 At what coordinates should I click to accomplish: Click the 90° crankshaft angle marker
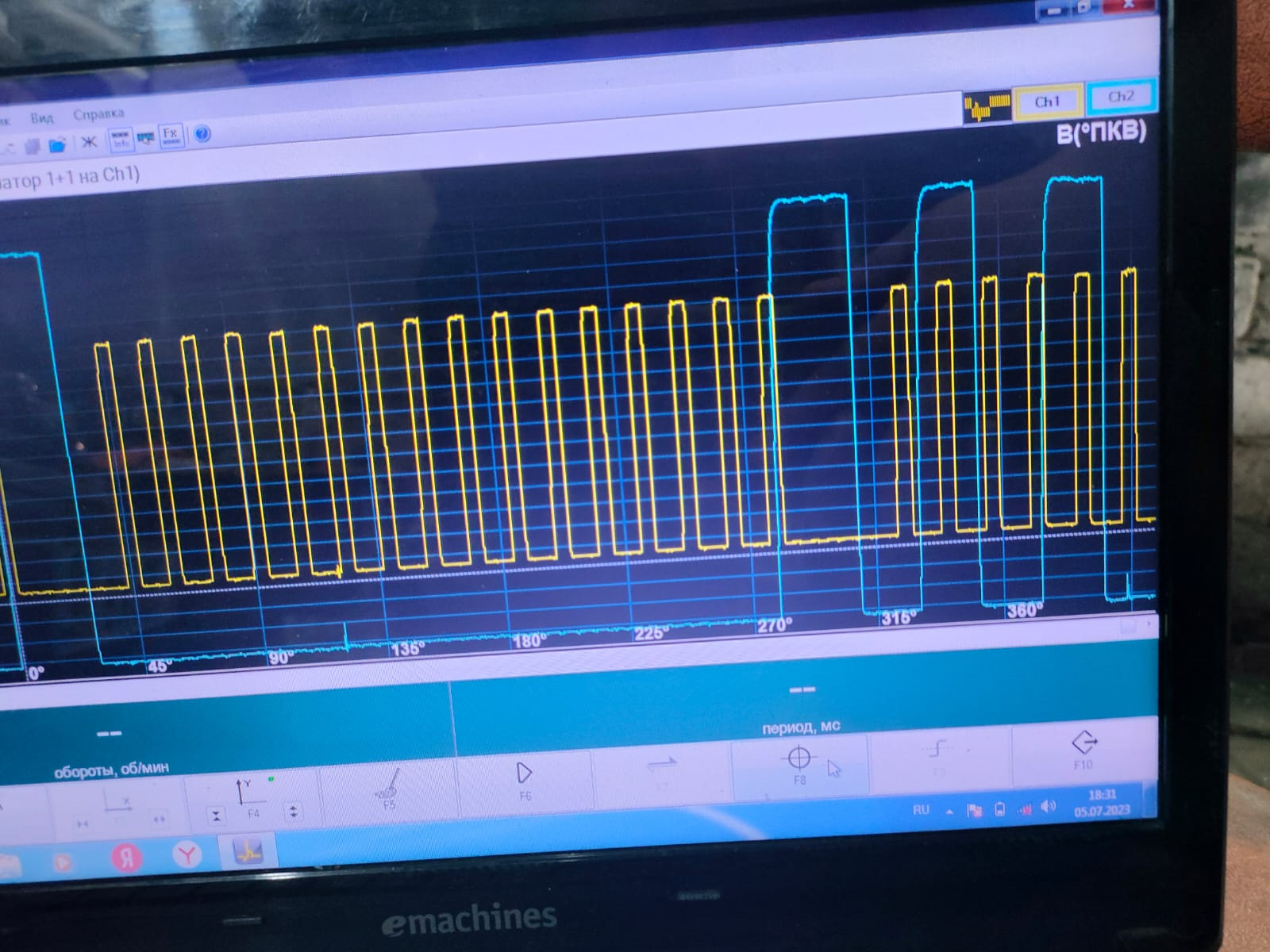(281, 658)
